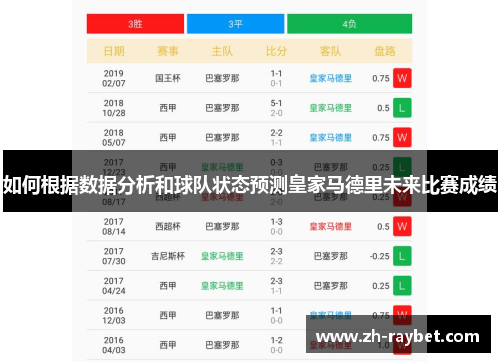Click the 2016 12/03 date cell
This screenshot has height=362, width=500.
(114, 316)
